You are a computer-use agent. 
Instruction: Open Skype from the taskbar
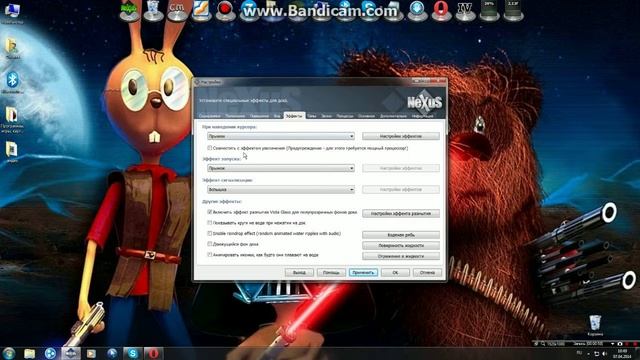133,353
